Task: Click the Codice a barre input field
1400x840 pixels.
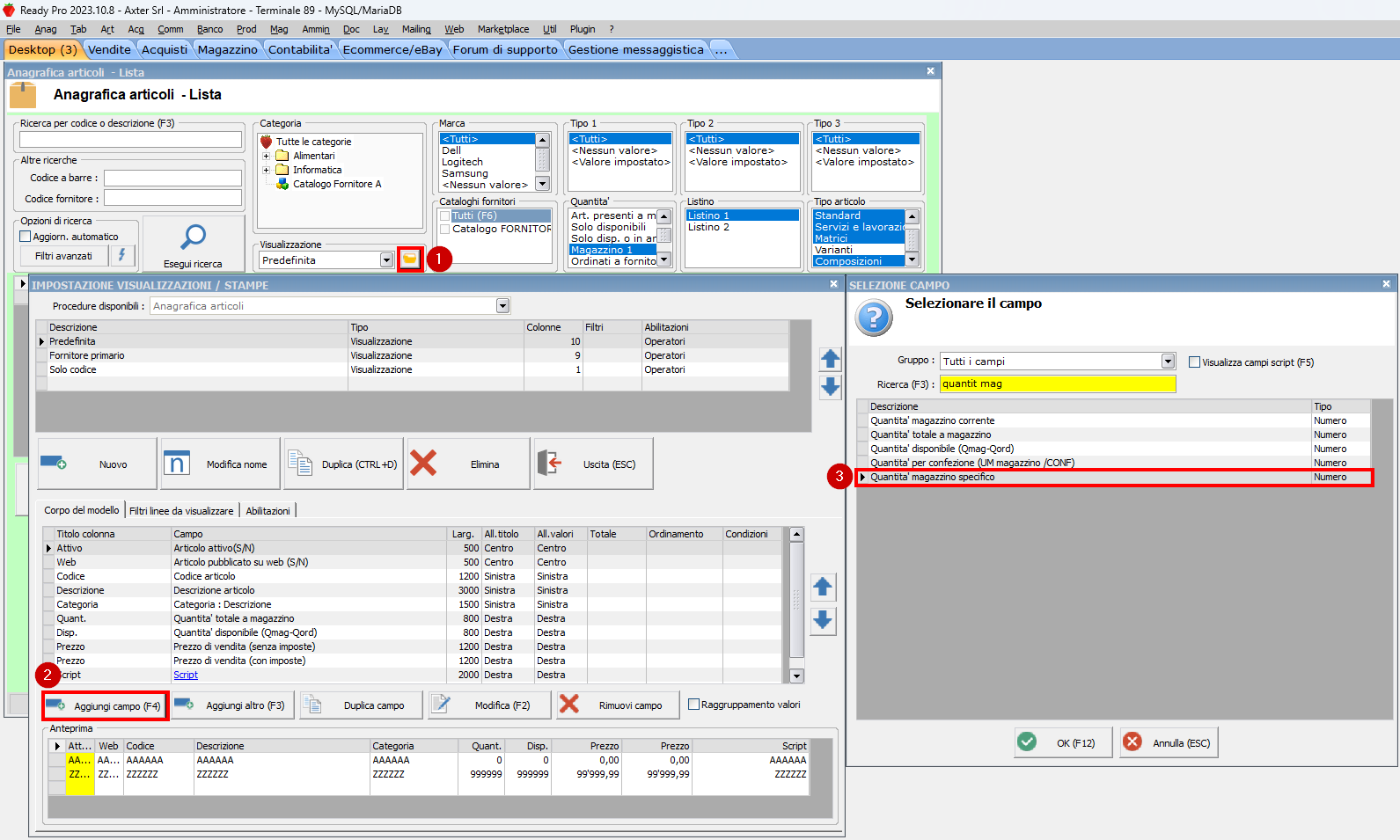Action: click(172, 178)
